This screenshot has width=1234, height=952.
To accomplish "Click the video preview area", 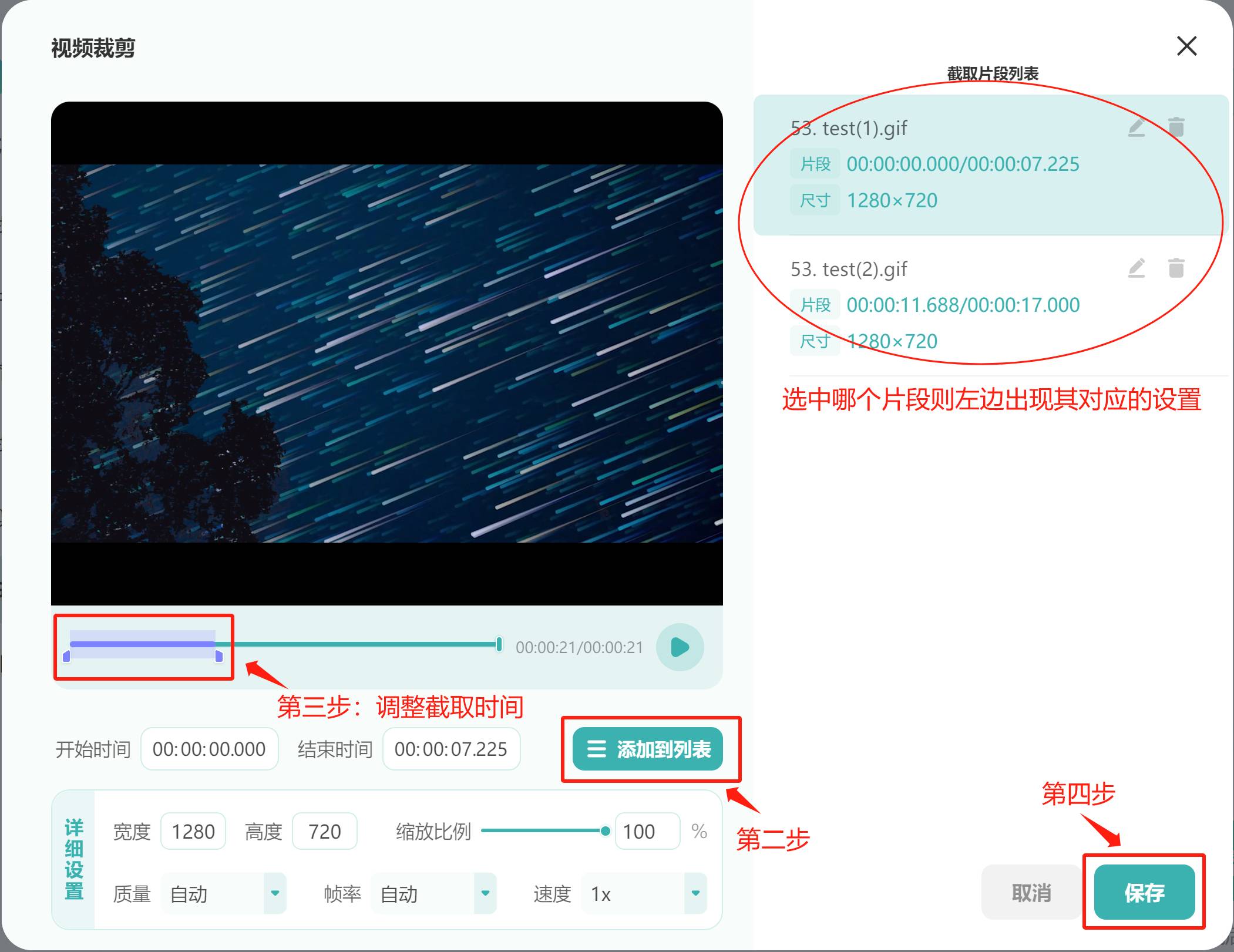I will click(386, 354).
